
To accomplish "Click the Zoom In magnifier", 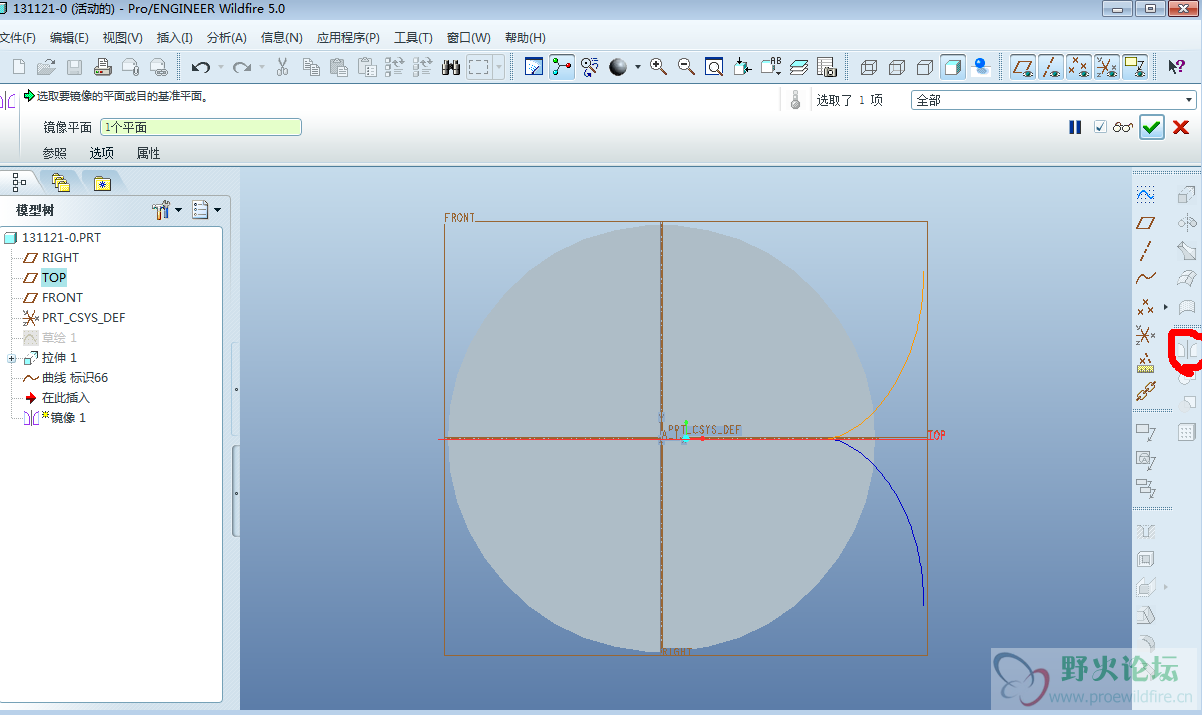I will [x=658, y=67].
